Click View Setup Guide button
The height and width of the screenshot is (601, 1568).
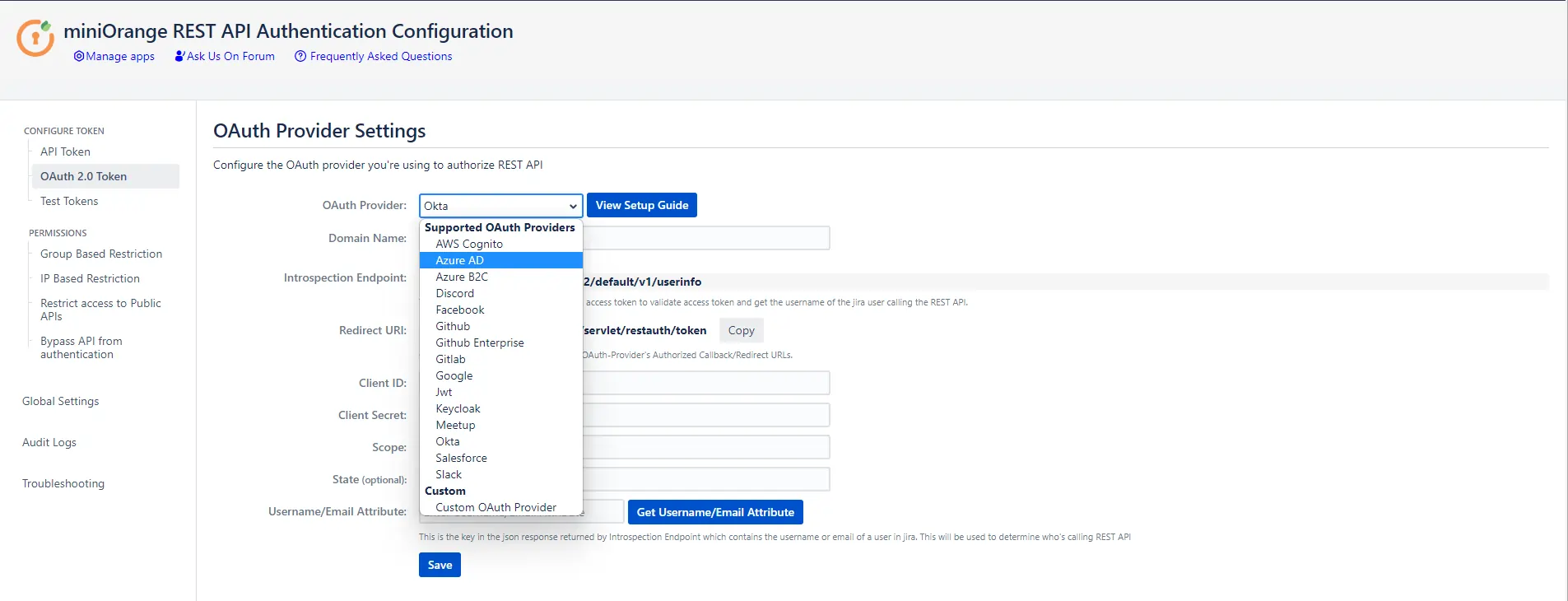click(642, 205)
